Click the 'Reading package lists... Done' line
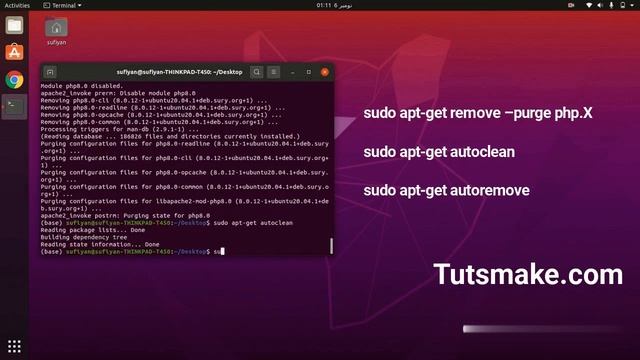 (x=93, y=230)
